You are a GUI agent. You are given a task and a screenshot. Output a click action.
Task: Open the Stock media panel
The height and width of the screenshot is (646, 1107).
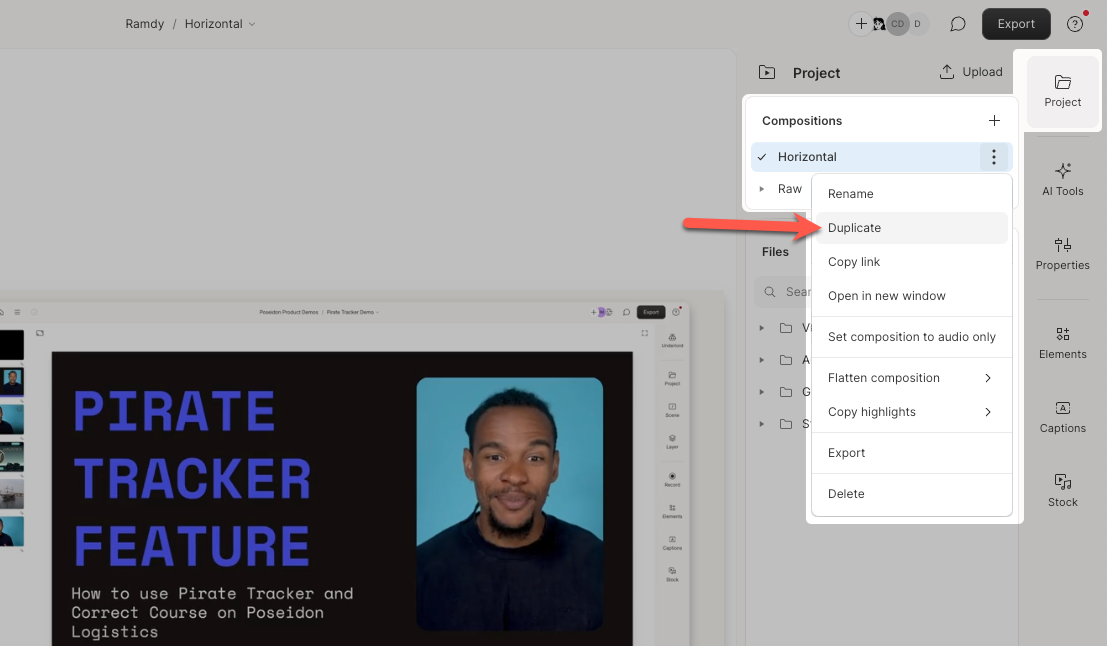pos(1062,489)
